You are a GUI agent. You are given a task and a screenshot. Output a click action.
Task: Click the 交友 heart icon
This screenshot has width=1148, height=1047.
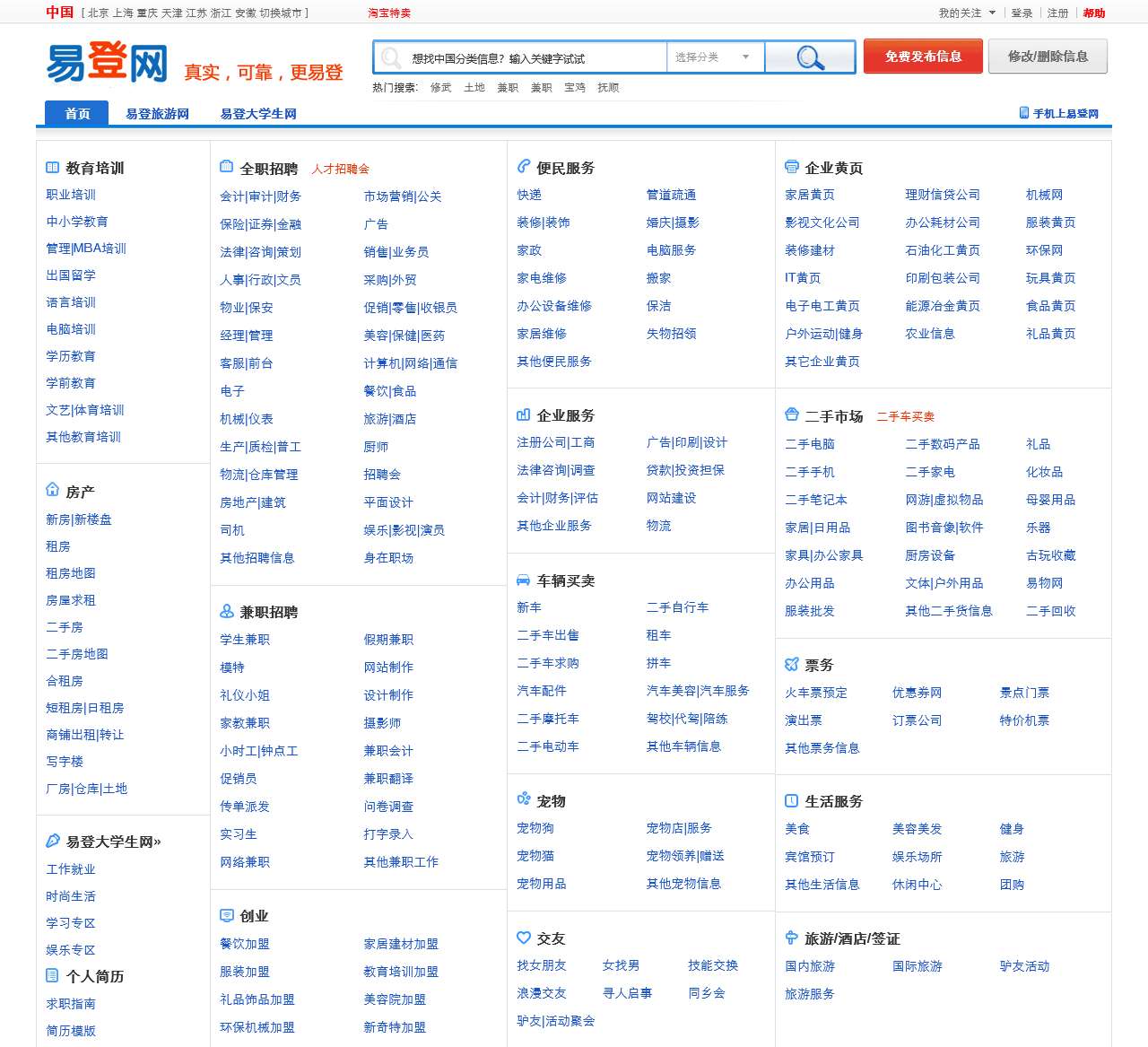click(524, 938)
